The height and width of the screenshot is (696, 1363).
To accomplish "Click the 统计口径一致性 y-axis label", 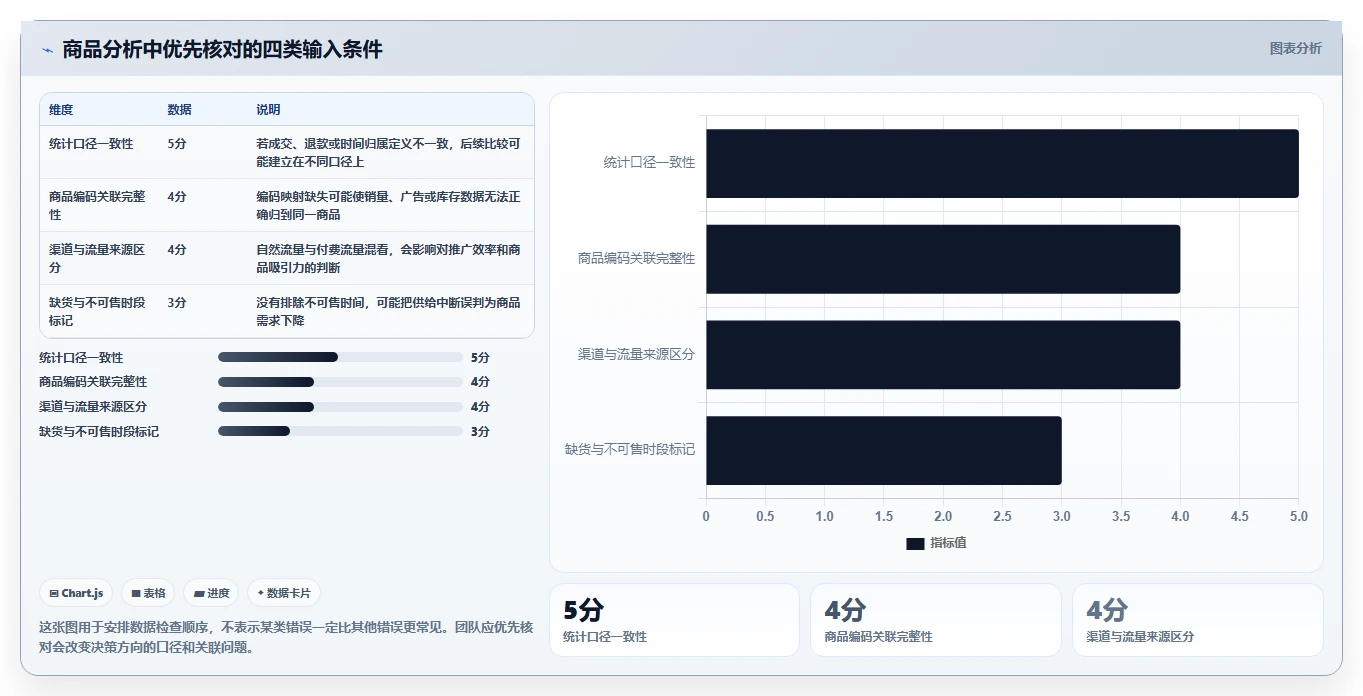I will 649,162.
